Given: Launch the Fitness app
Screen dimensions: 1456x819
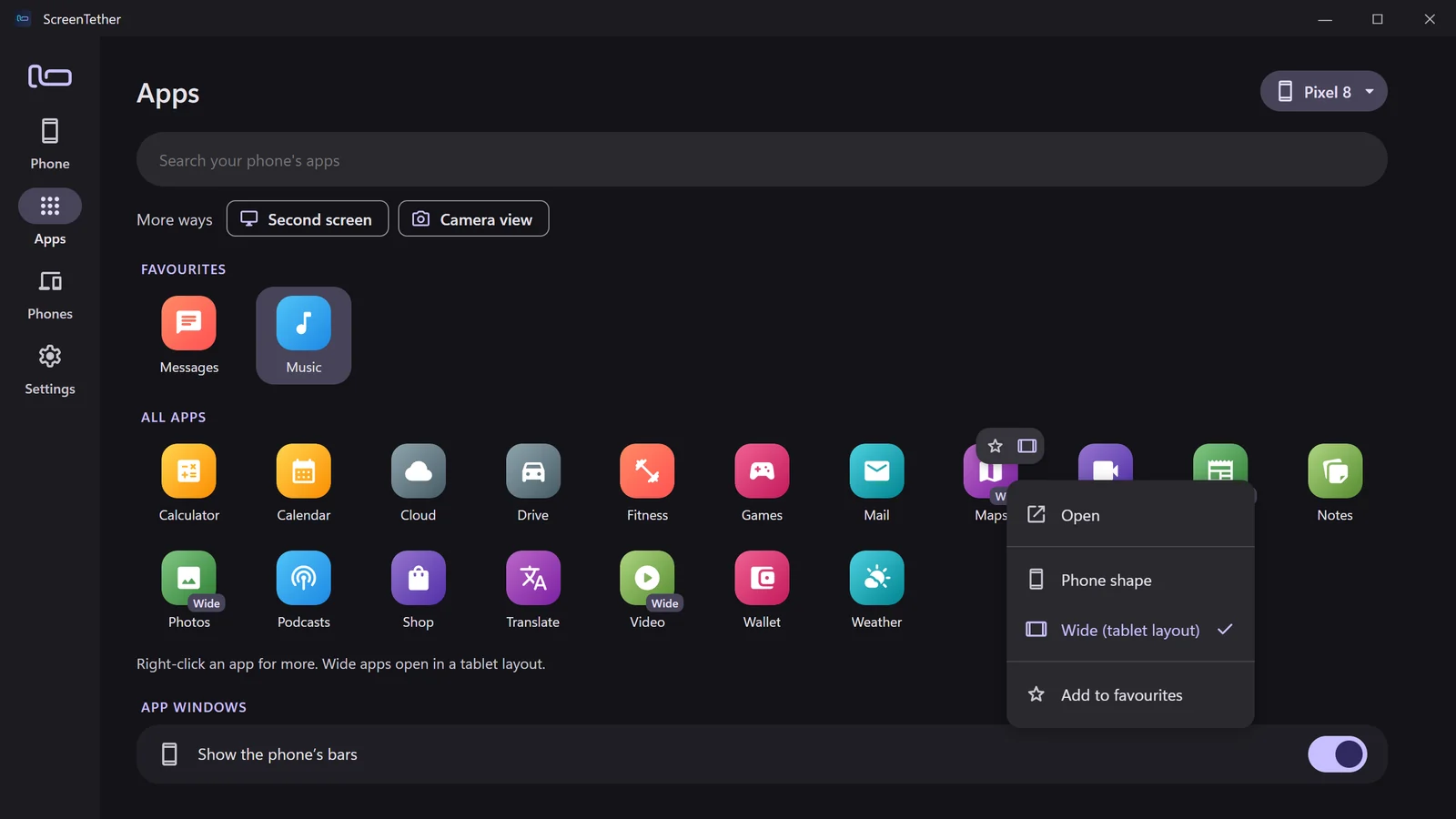Looking at the screenshot, I should coord(648,483).
